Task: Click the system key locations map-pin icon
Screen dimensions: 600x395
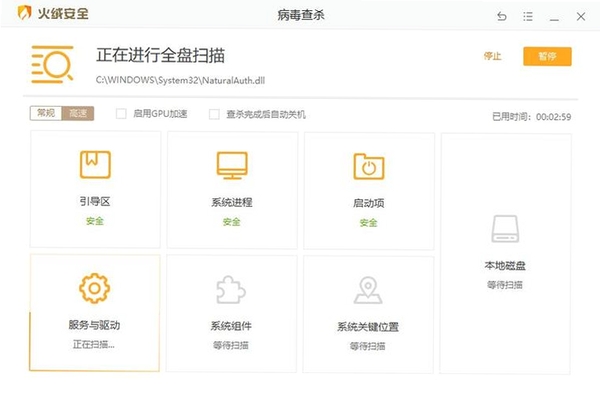Action: point(368,290)
